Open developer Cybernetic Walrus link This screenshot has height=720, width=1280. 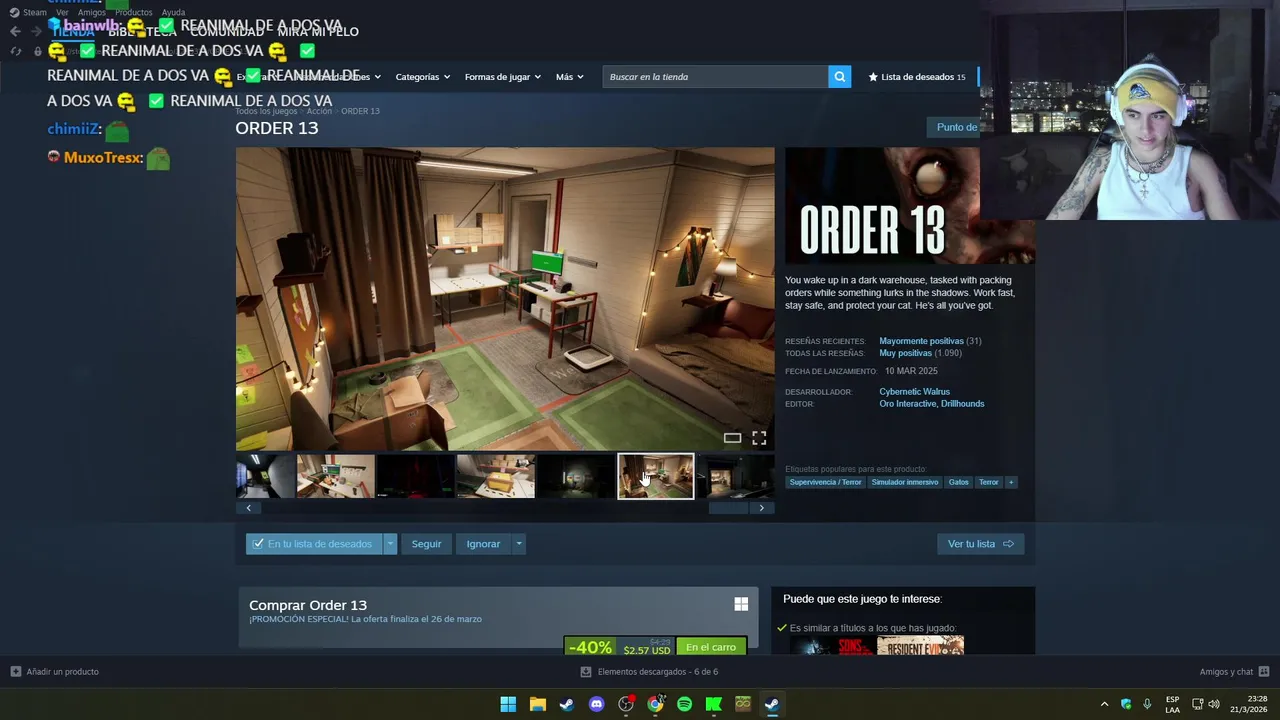(914, 392)
